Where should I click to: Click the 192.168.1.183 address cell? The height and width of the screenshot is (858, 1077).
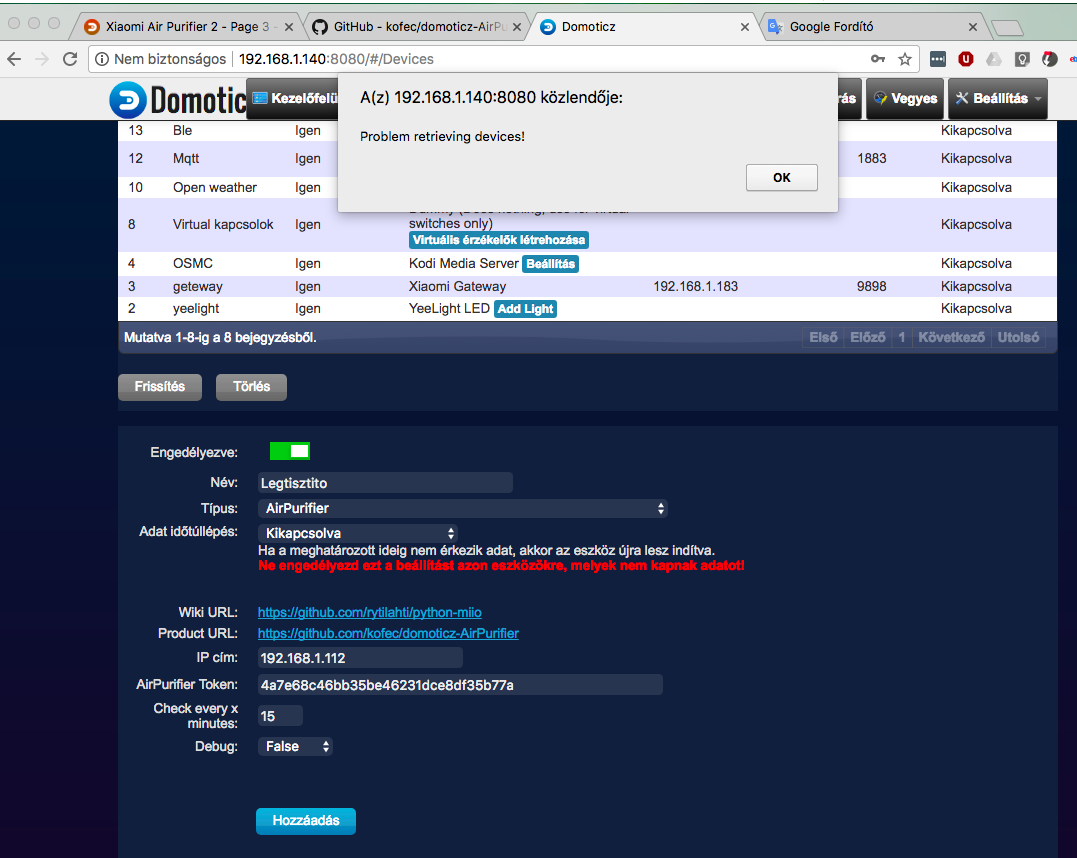click(695, 286)
